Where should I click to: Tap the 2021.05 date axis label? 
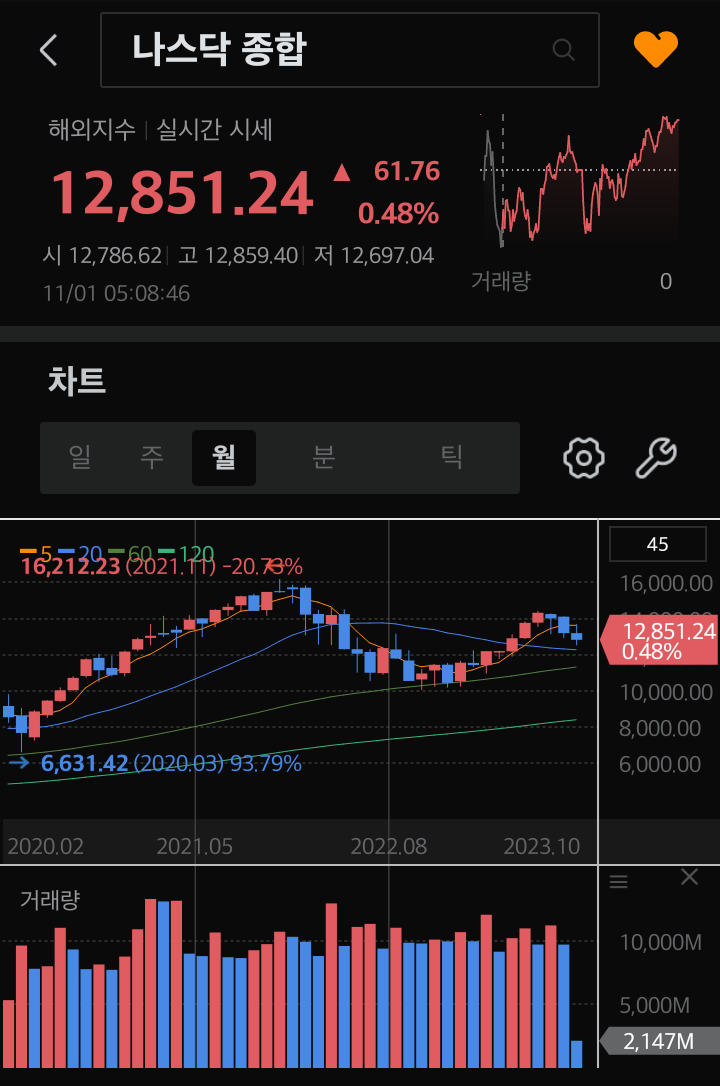tap(195, 846)
